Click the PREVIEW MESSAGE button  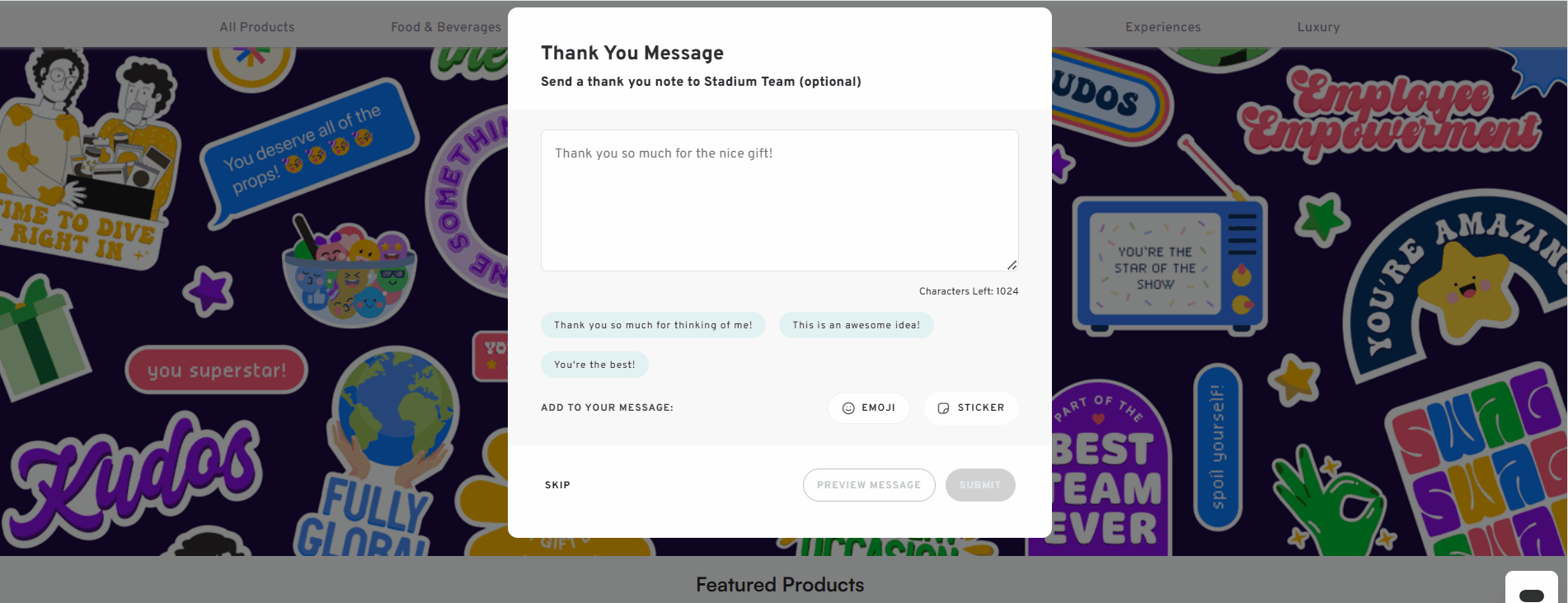point(868,485)
